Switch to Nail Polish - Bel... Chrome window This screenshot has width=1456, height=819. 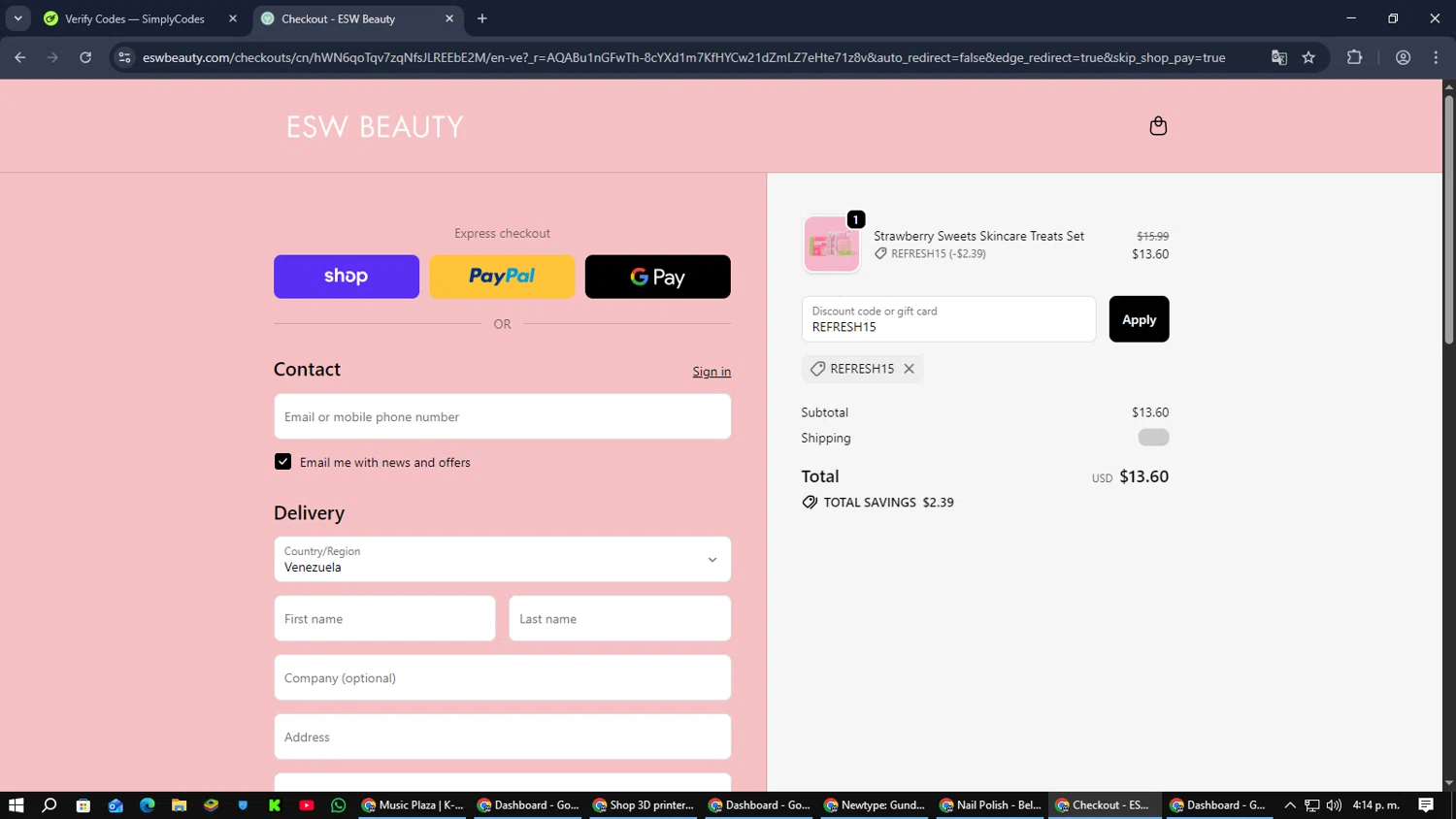(990, 805)
